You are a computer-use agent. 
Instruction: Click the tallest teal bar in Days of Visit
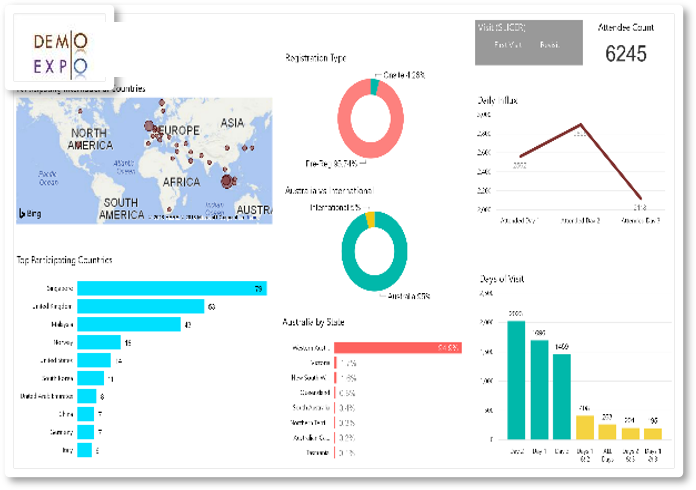pyautogui.click(x=516, y=380)
